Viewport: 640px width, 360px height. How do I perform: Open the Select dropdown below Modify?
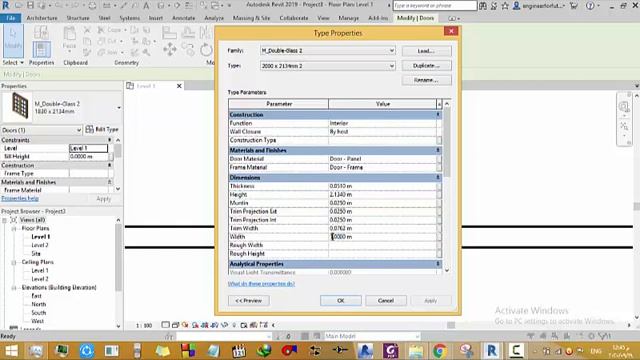[x=13, y=62]
